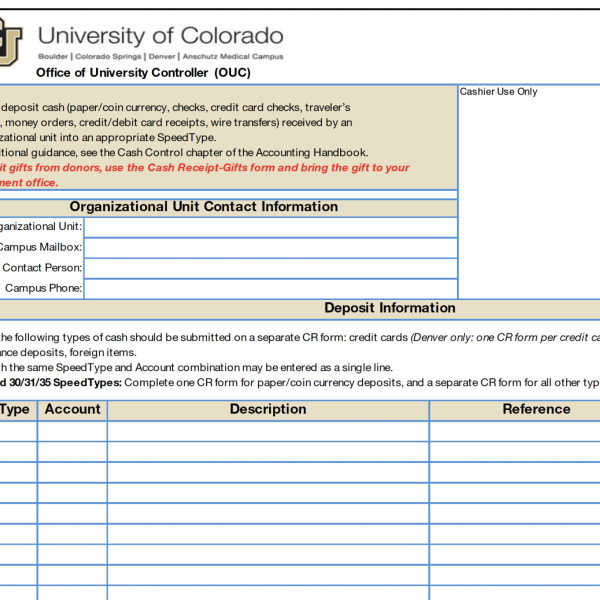
Task: Click the first Description cell in the table
Action: point(268,431)
